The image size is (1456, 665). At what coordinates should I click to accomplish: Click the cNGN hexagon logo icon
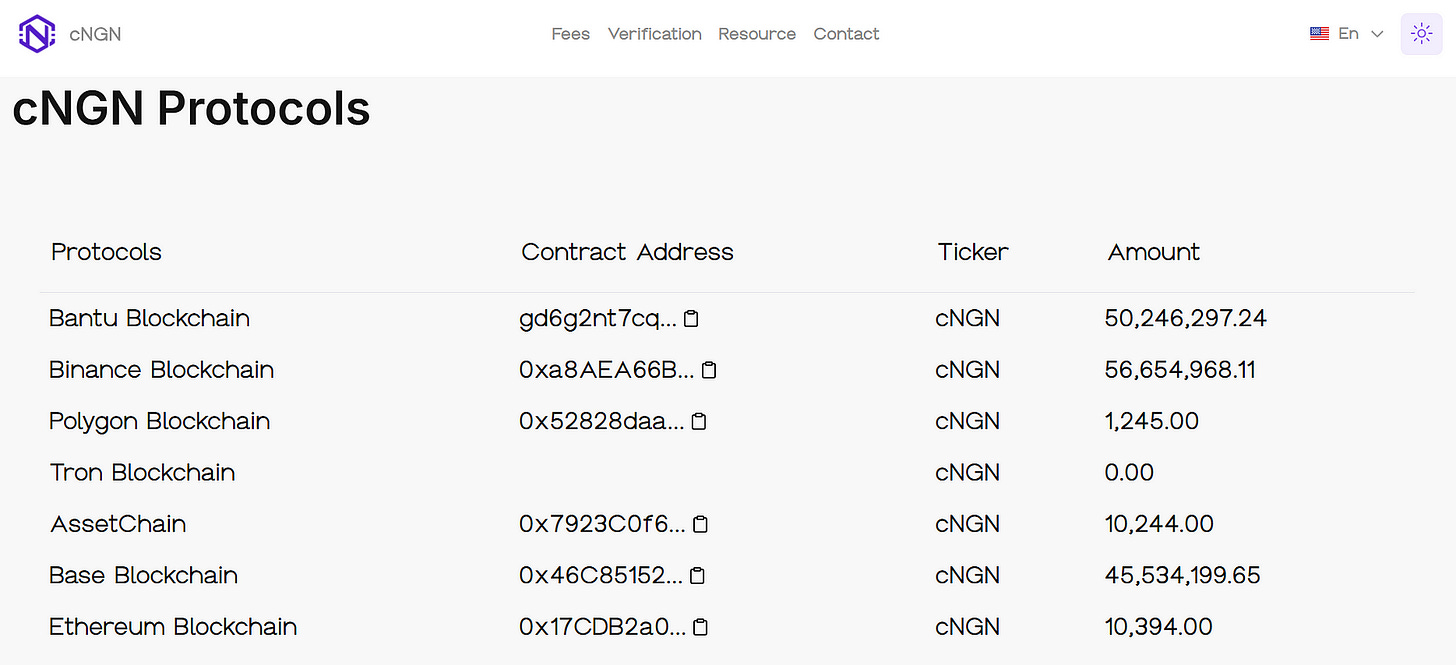click(x=36, y=33)
